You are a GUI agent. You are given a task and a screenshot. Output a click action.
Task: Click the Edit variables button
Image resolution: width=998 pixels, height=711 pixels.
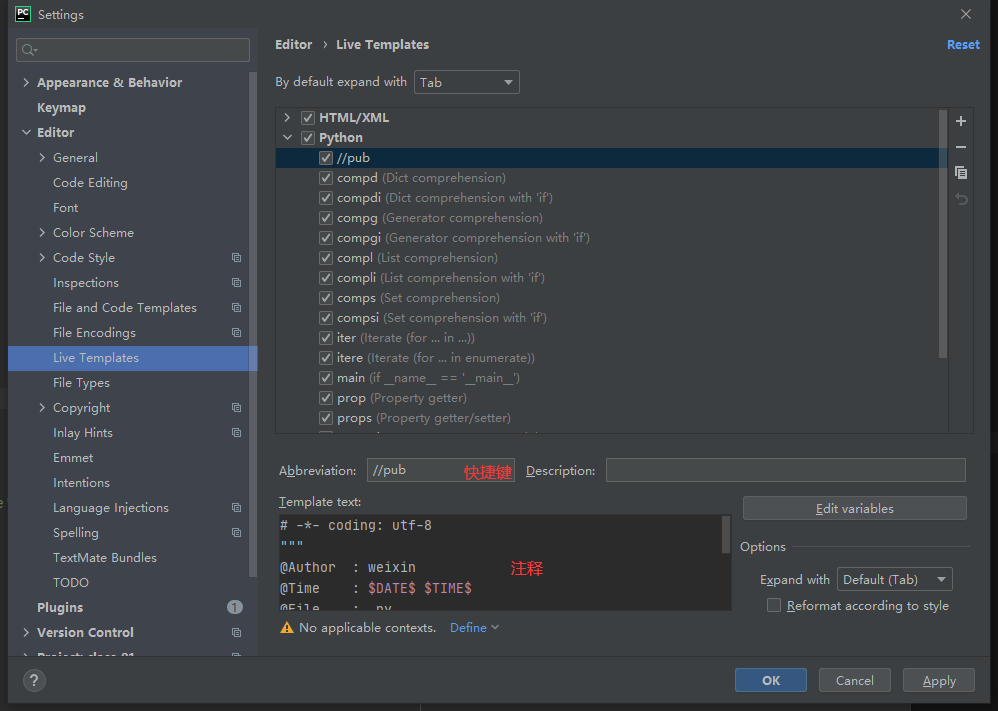point(854,508)
